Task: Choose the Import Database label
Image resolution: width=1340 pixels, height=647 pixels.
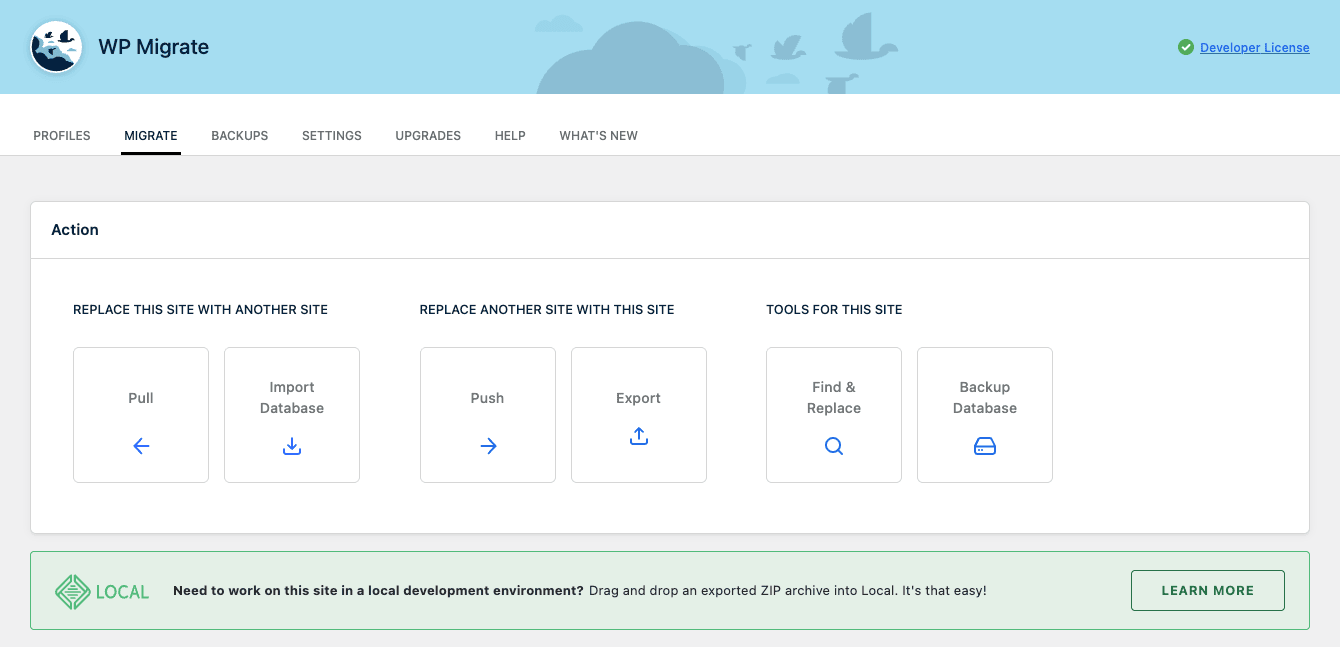Action: tap(292, 398)
